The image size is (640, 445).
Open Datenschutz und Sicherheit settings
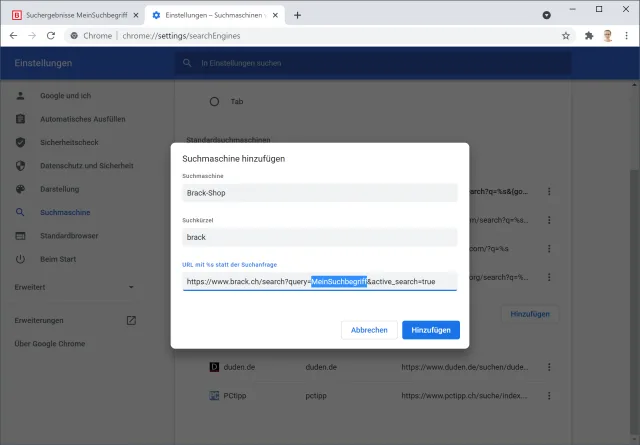pos(86,165)
